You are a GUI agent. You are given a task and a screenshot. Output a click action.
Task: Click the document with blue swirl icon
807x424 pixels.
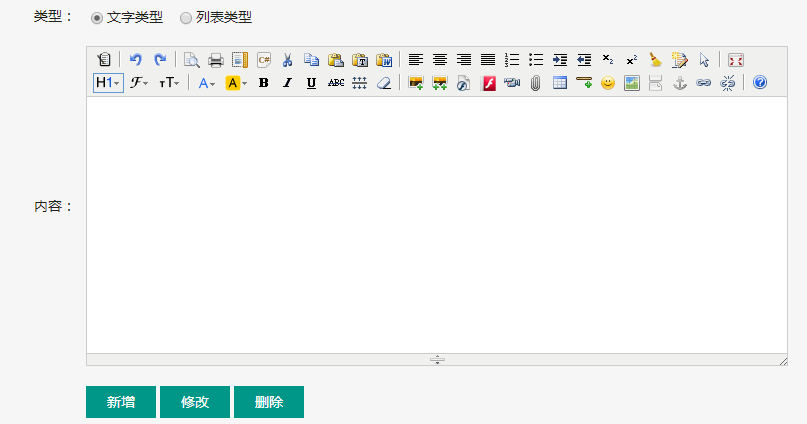pyautogui.click(x=464, y=82)
